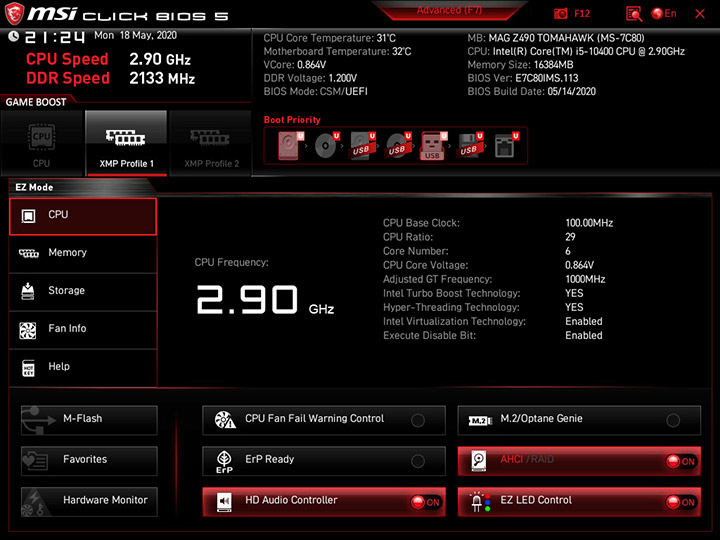Click the EZ Mode header label

coord(34,187)
